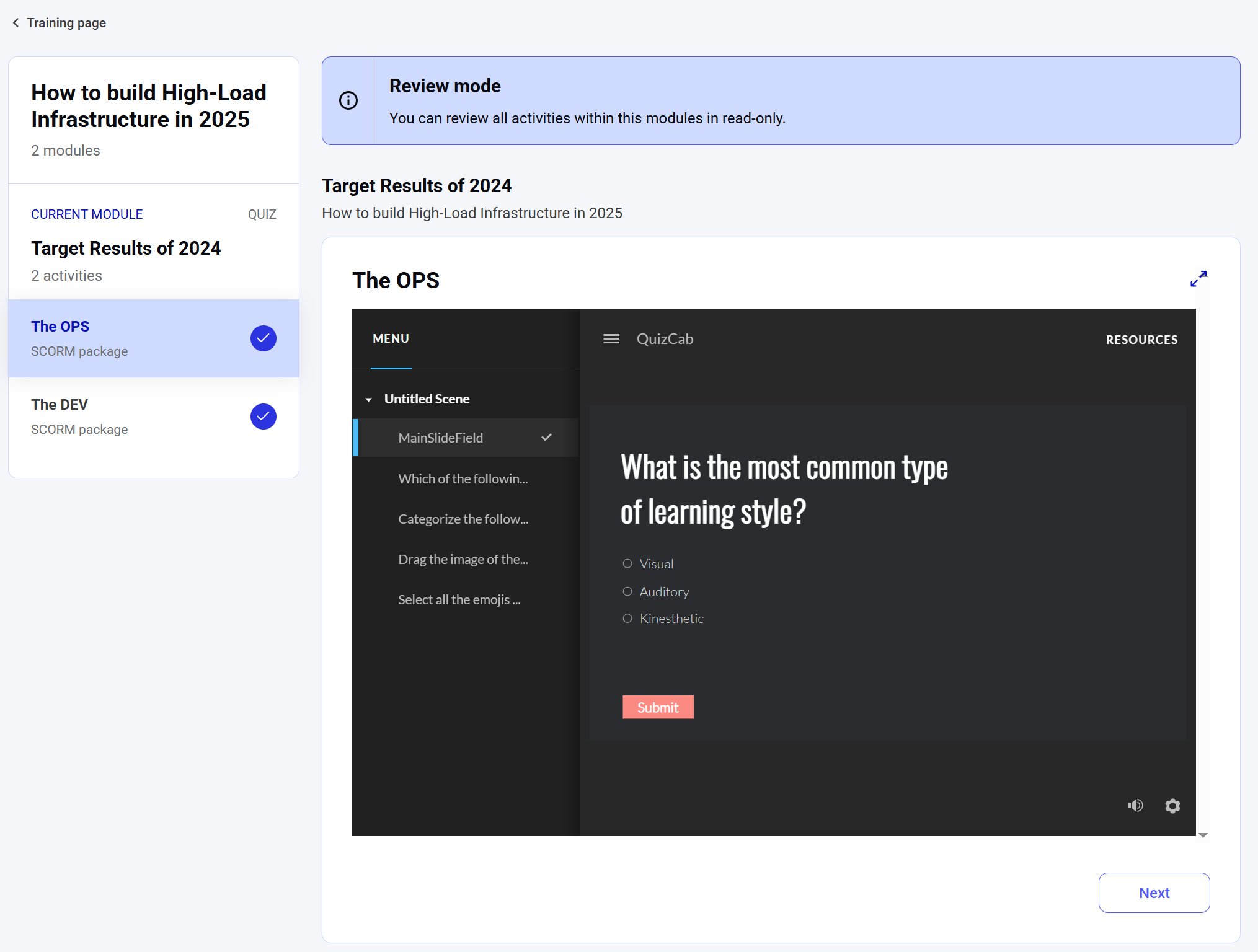Image resolution: width=1258 pixels, height=952 pixels.
Task: Open the QuizCab hamburger menu icon
Action: tap(611, 339)
